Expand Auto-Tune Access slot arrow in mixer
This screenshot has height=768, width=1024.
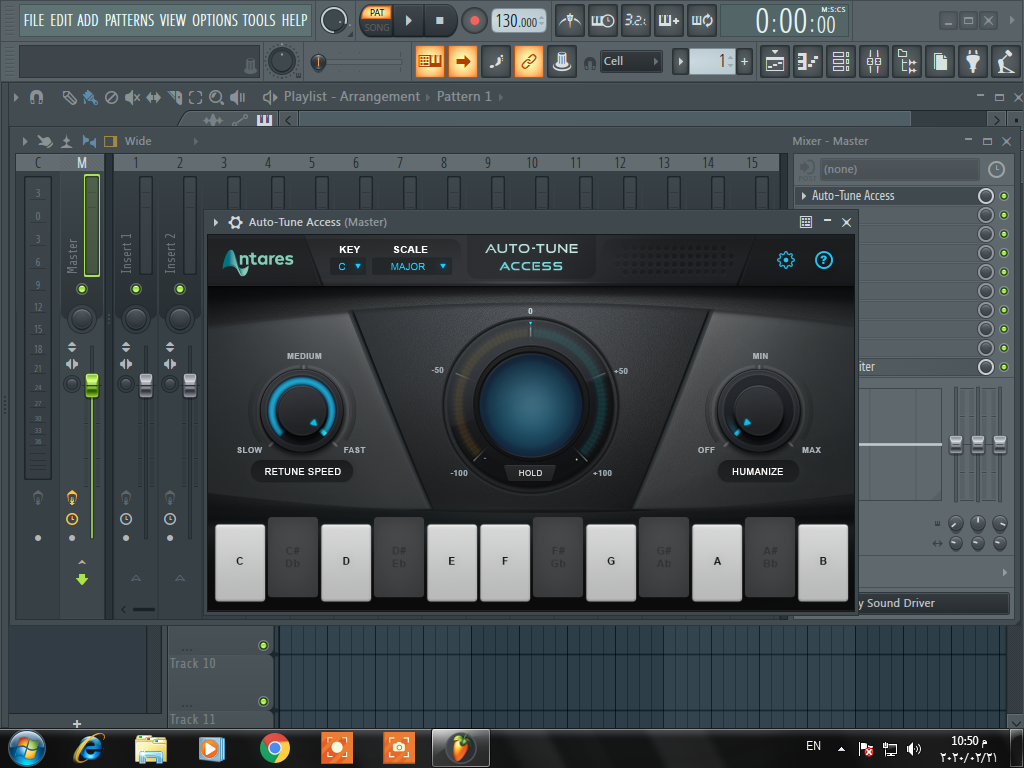[803, 195]
